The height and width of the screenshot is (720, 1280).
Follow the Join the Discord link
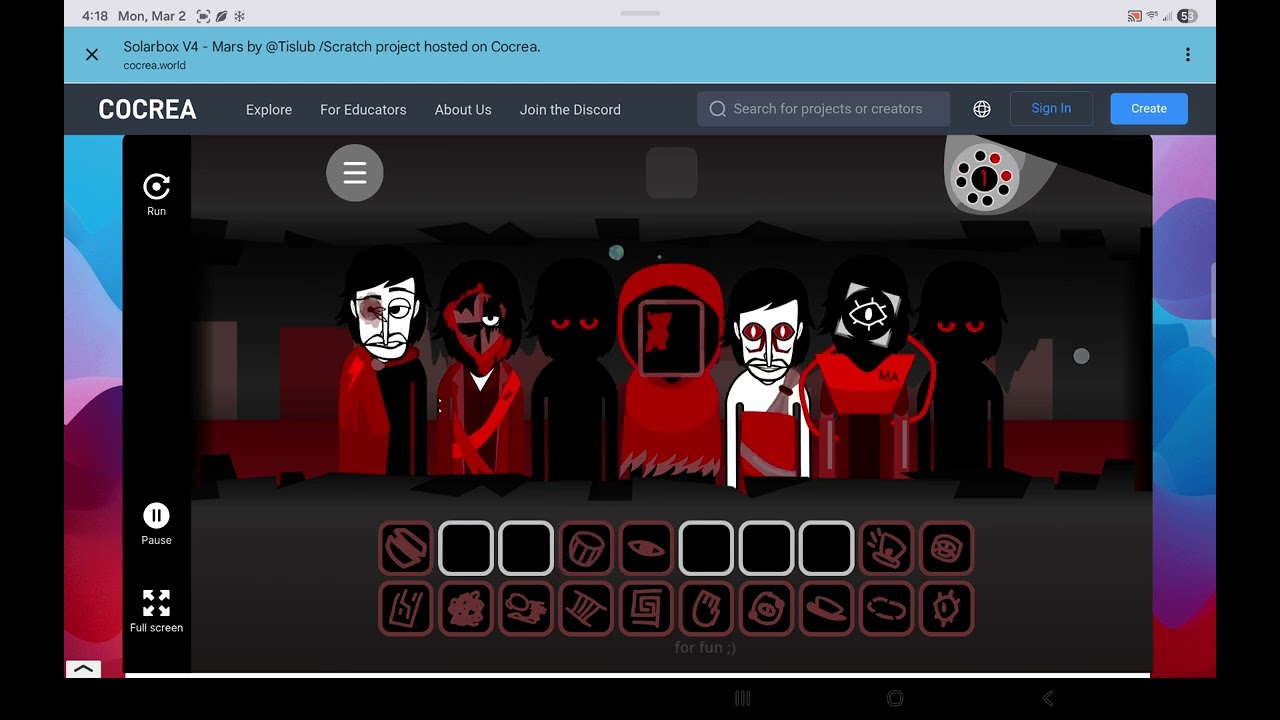(570, 109)
